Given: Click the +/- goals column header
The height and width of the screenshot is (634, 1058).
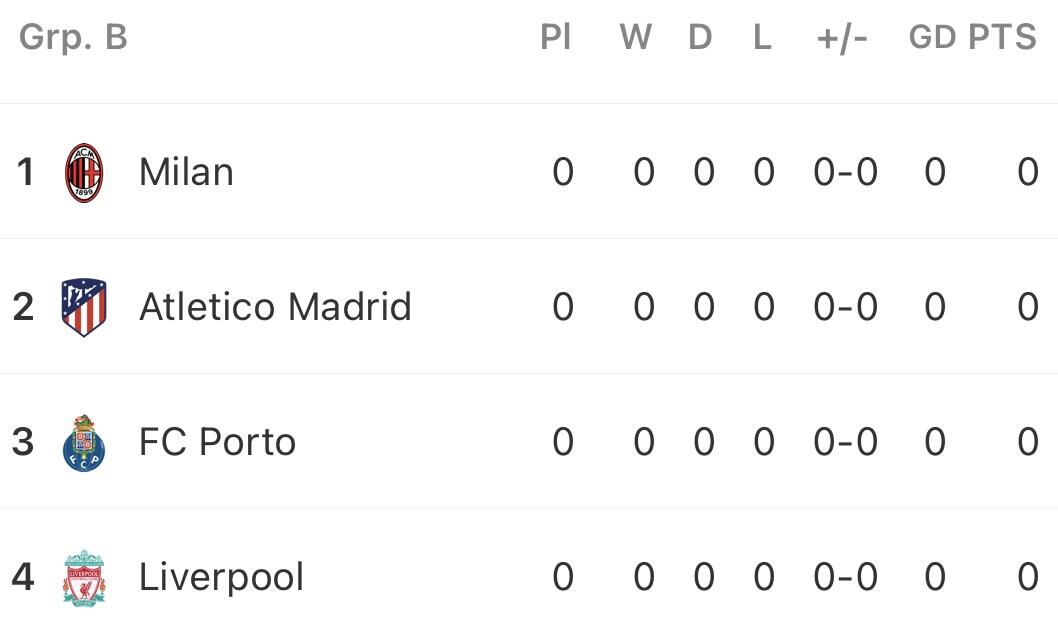Looking at the screenshot, I should coord(842,37).
